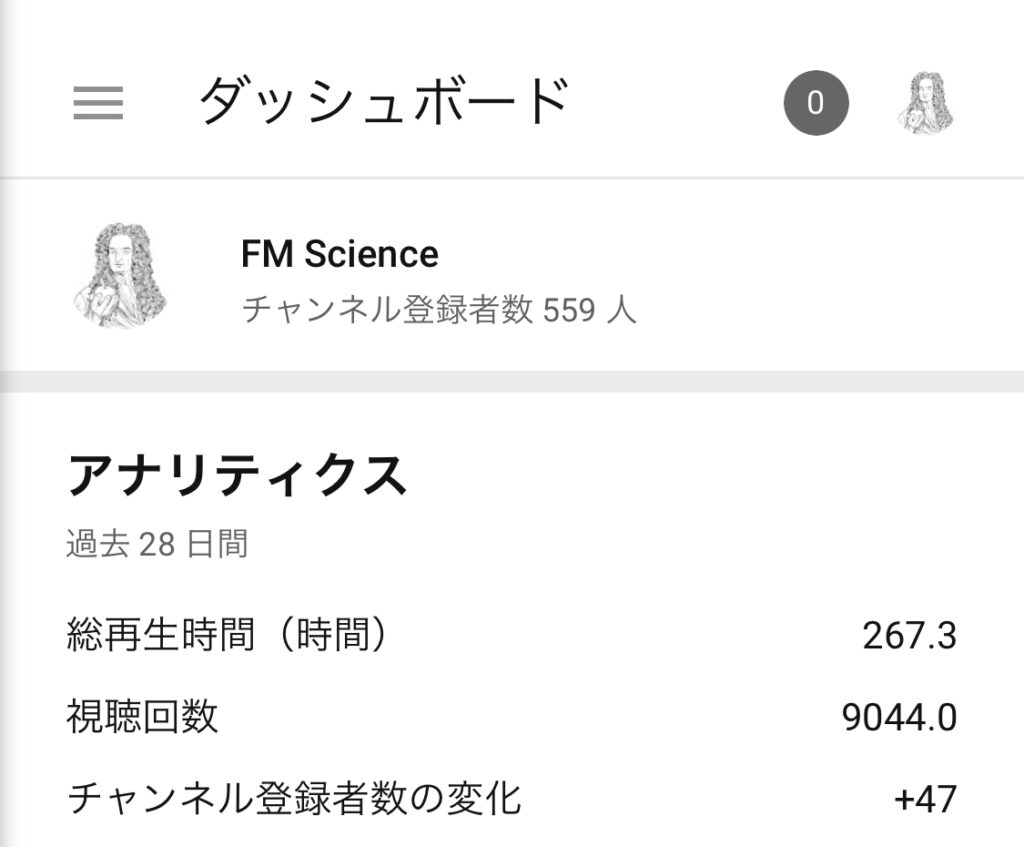Select the 視聴回数 metric label
Image resolution: width=1024 pixels, height=847 pixels.
(x=142, y=717)
